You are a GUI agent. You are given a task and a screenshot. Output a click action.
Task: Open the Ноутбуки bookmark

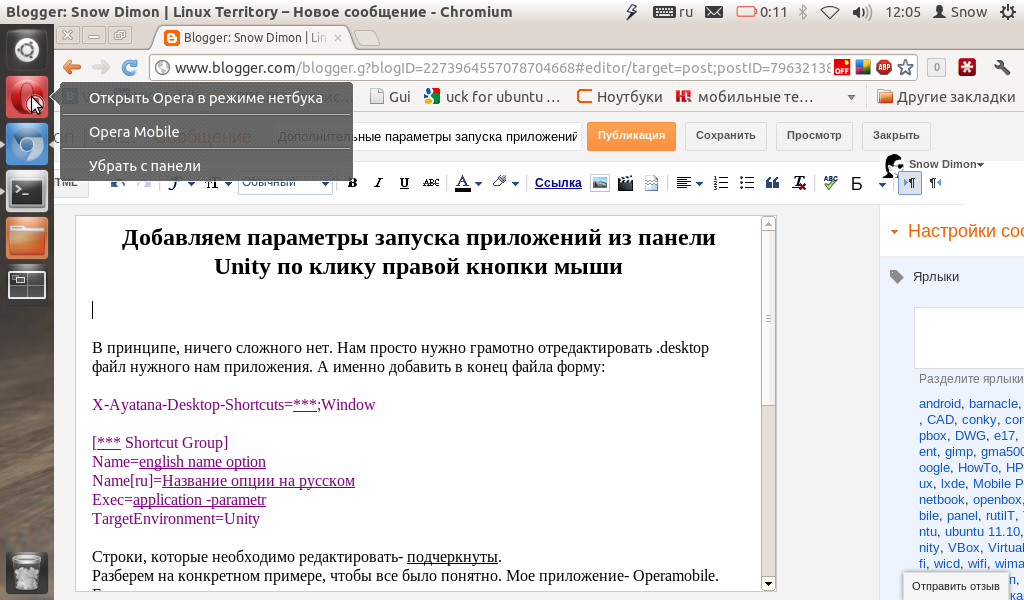620,97
